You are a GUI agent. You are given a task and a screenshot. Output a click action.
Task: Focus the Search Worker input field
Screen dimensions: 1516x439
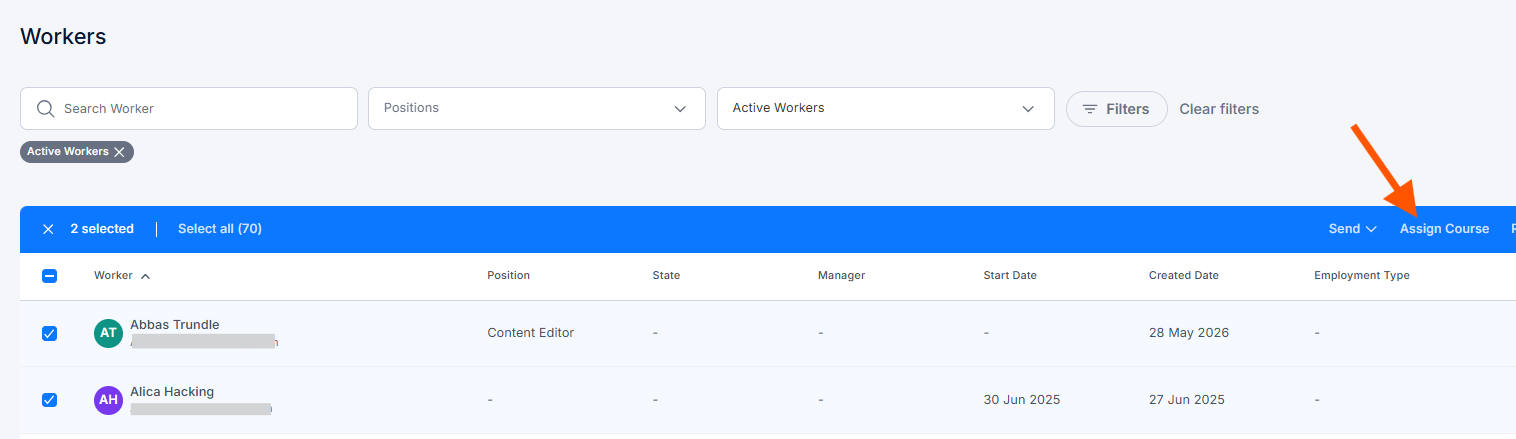[189, 108]
